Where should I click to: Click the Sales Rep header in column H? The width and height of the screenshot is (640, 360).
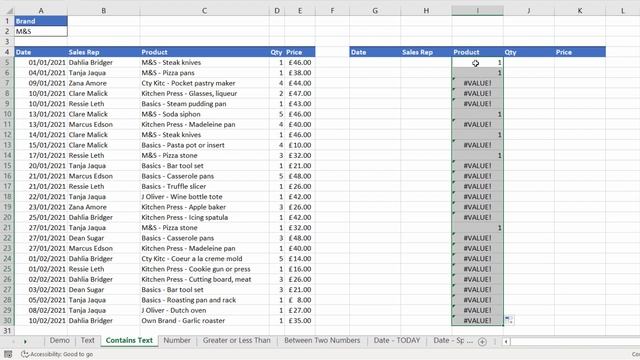426,52
